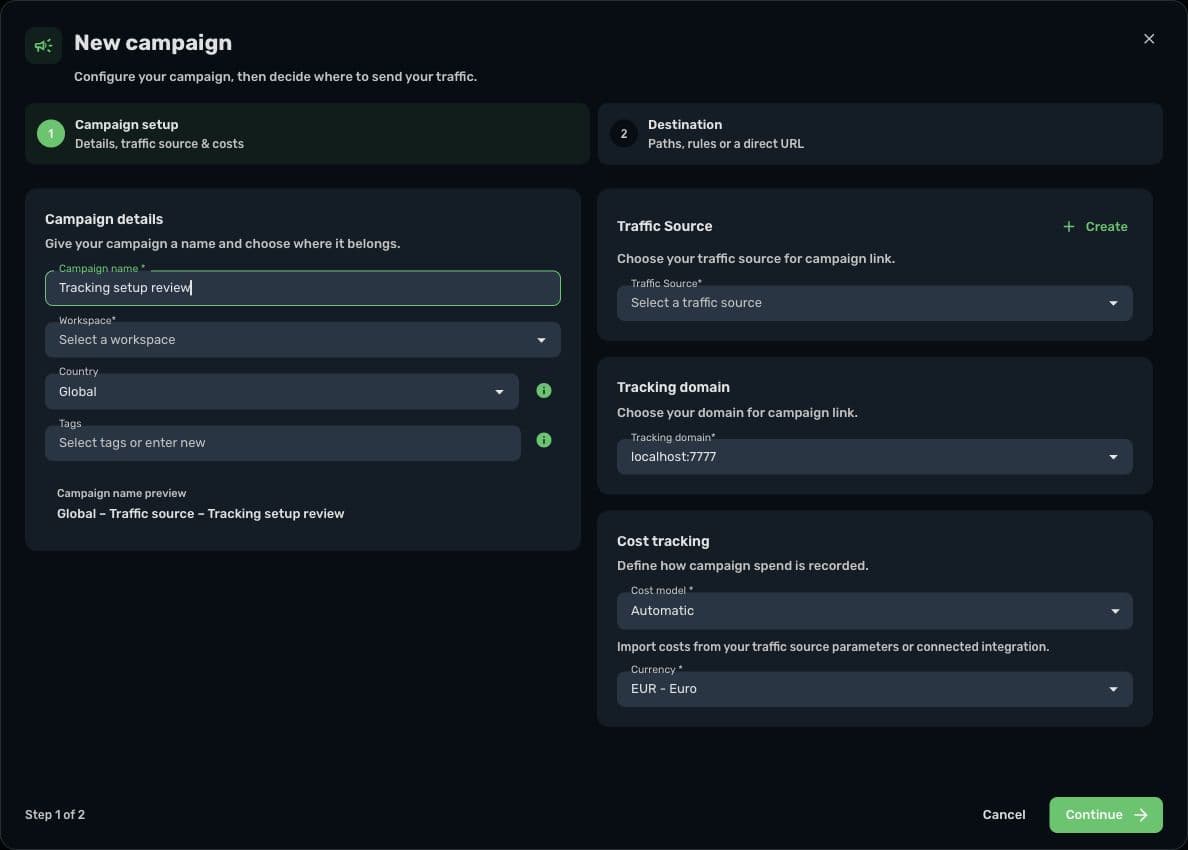
Task: Click the Workspace dropdown arrow
Action: (541, 340)
